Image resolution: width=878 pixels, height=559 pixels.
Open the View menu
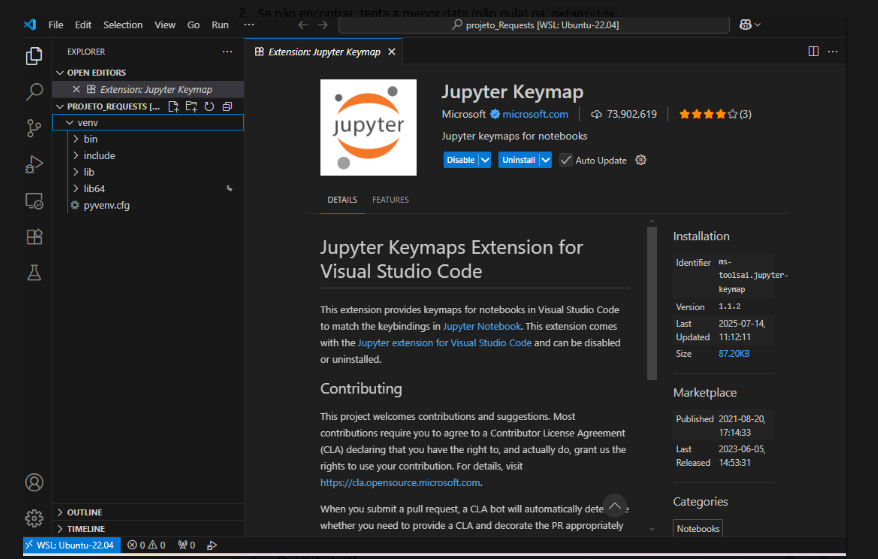[165, 25]
